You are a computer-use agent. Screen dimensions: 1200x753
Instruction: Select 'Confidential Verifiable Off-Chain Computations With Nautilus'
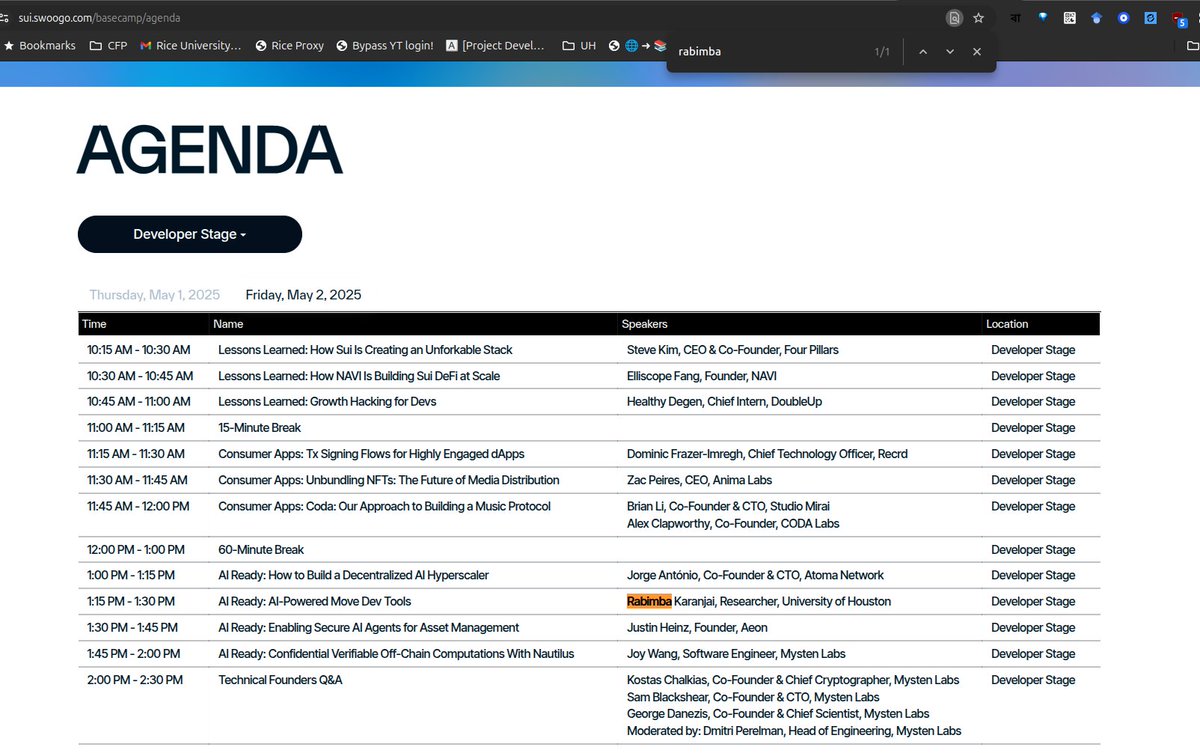click(396, 654)
